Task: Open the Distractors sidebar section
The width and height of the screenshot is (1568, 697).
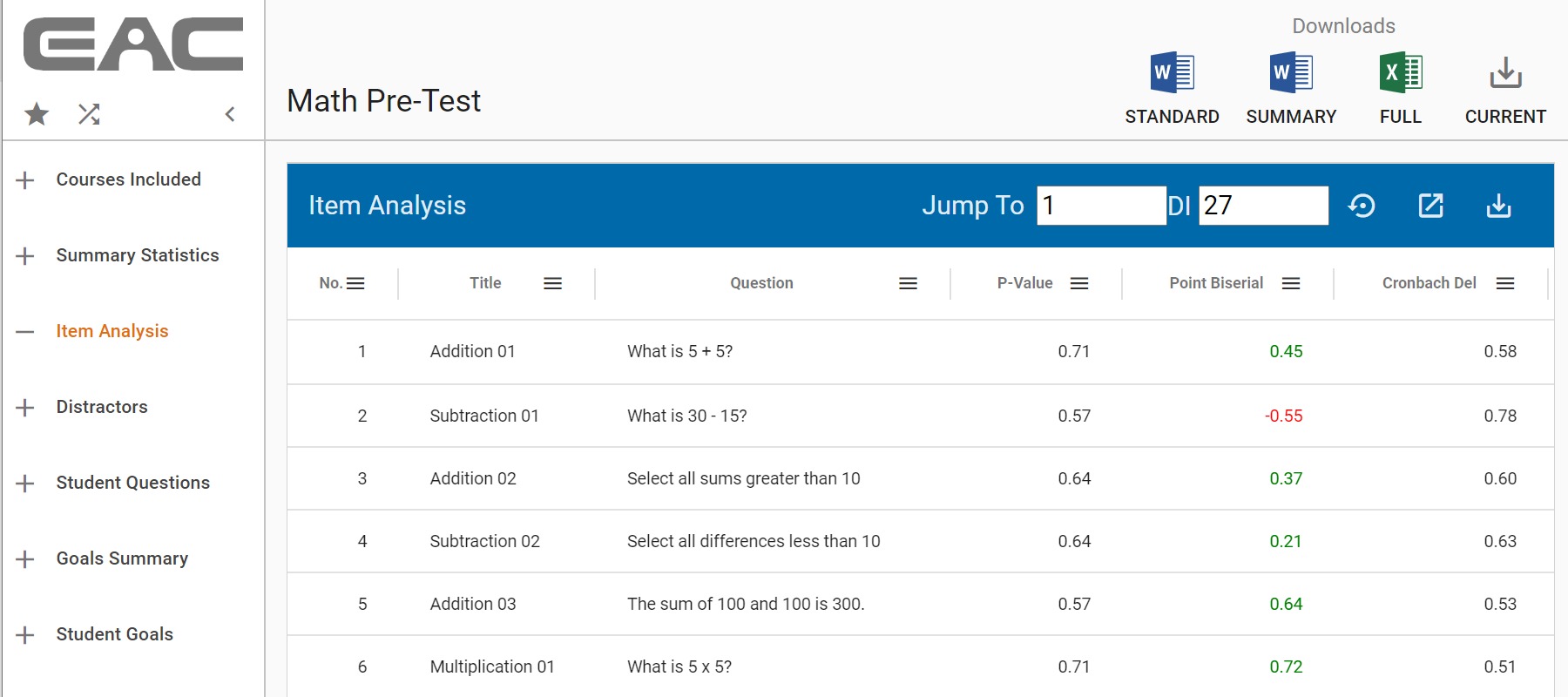Action: pyautogui.click(x=102, y=407)
